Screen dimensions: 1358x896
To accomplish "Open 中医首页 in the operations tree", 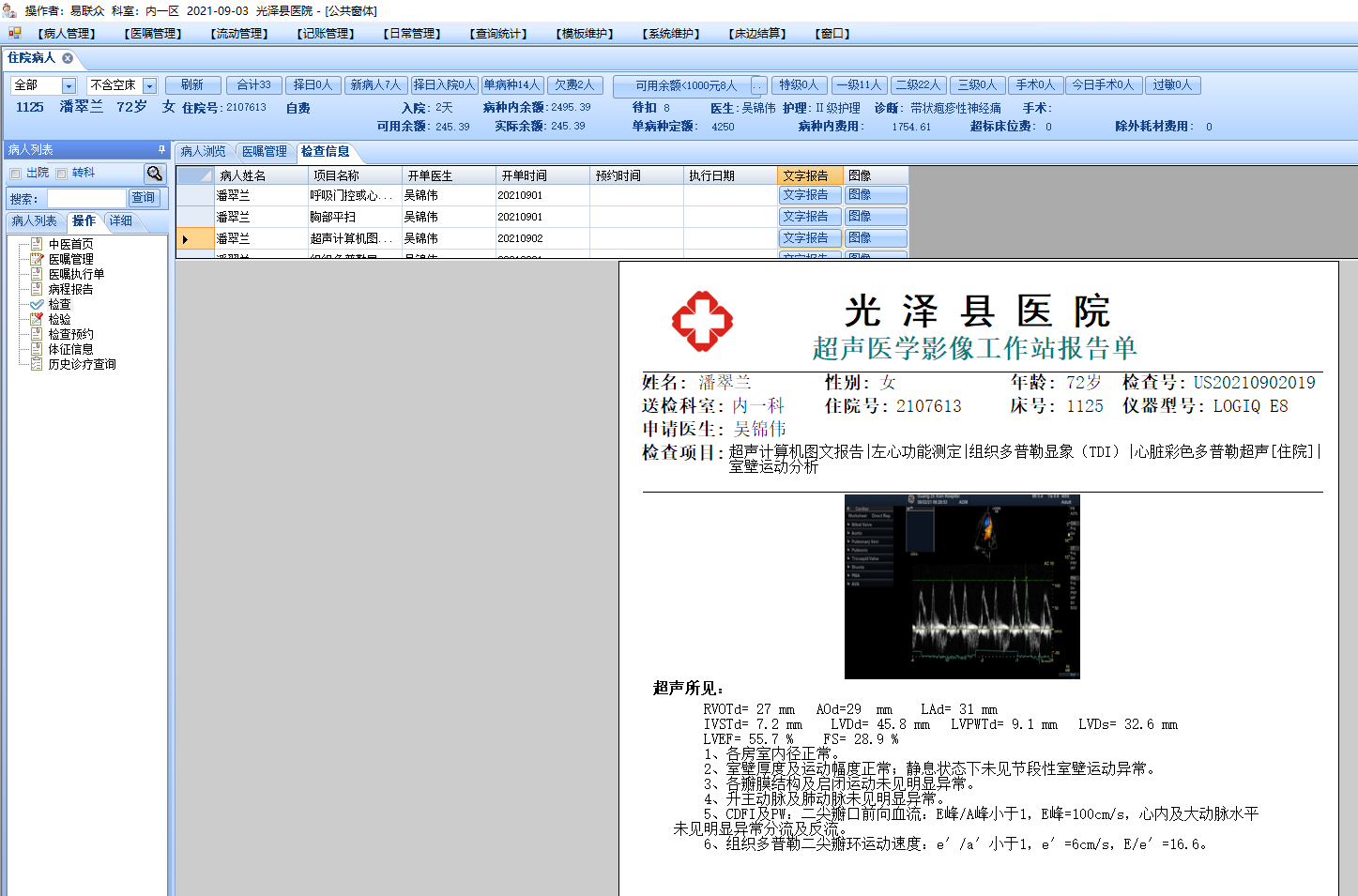I will click(70, 244).
